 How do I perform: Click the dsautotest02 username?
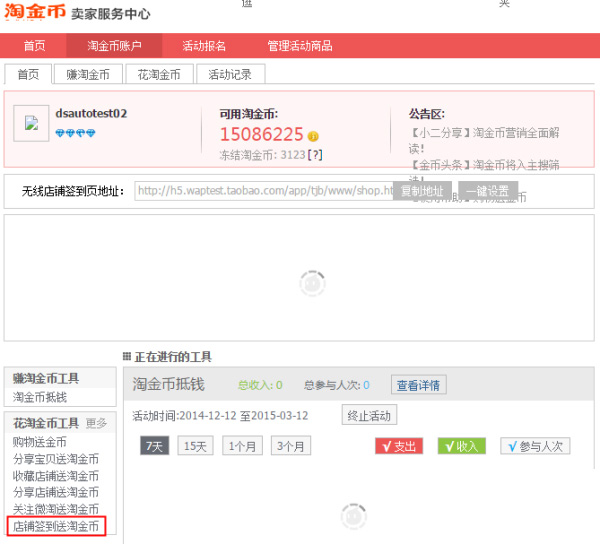coord(91,113)
